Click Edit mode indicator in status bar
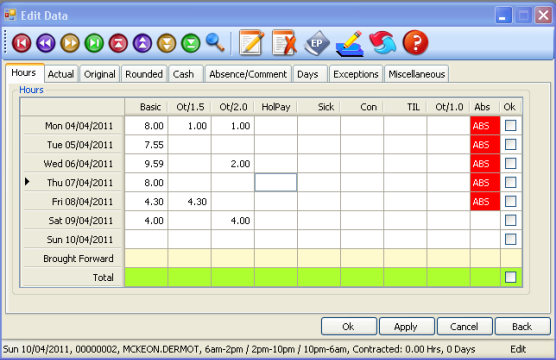The width and height of the screenshot is (556, 360). coord(518,349)
